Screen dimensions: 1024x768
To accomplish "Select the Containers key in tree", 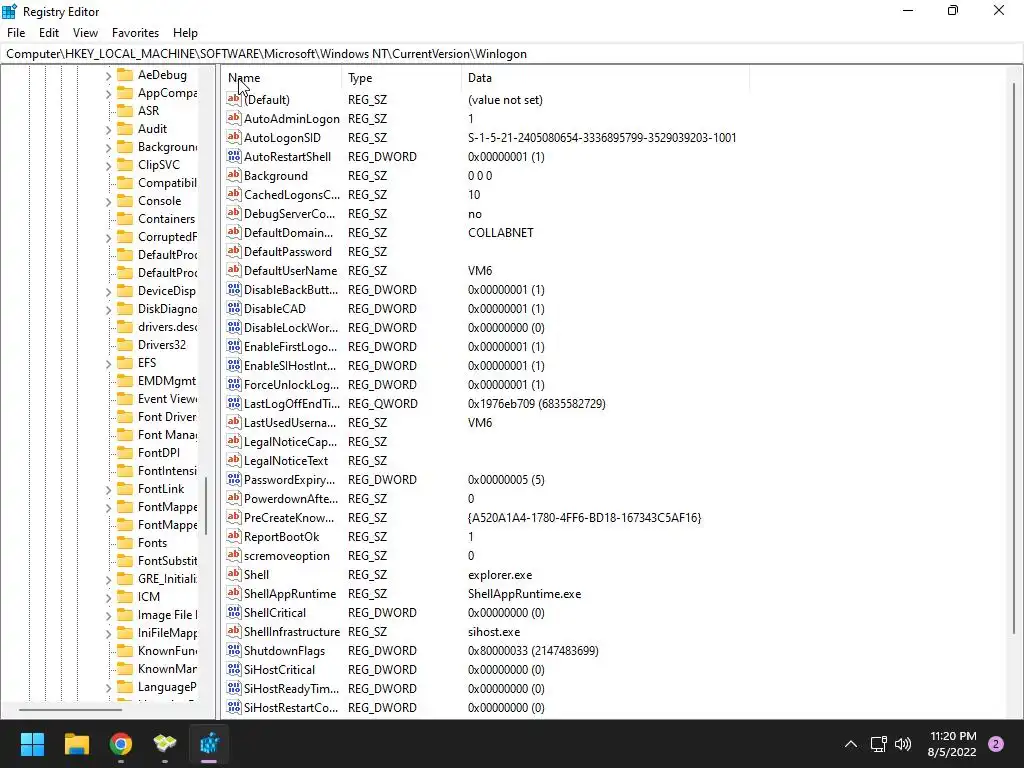I will tap(166, 219).
